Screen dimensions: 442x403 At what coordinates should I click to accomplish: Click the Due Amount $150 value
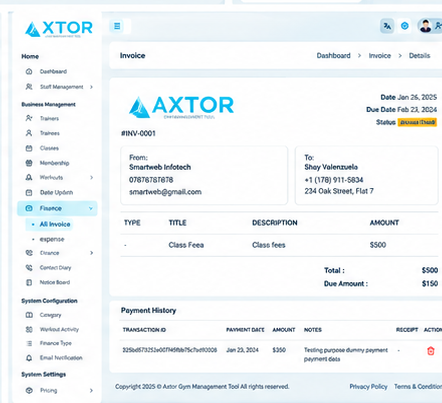[x=430, y=284]
